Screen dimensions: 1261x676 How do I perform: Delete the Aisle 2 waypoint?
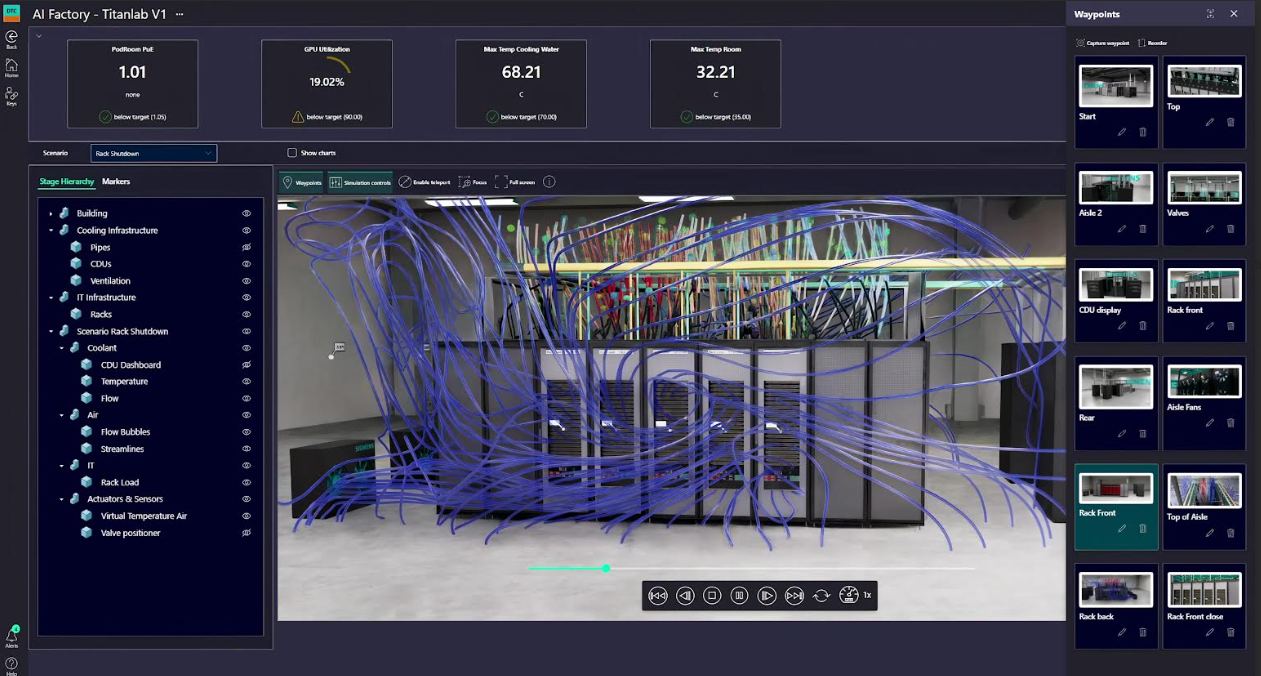1143,229
